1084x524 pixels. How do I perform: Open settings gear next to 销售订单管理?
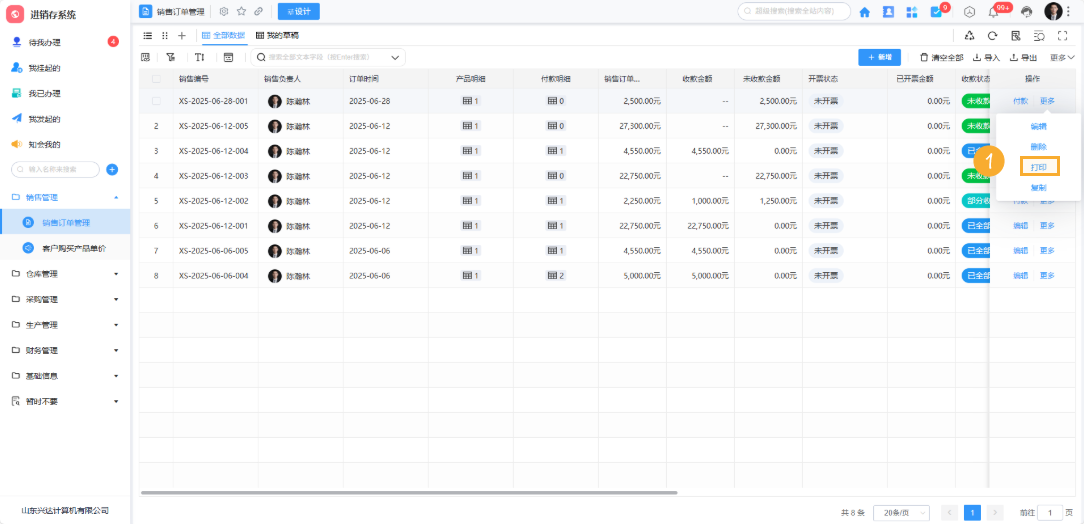click(x=224, y=11)
